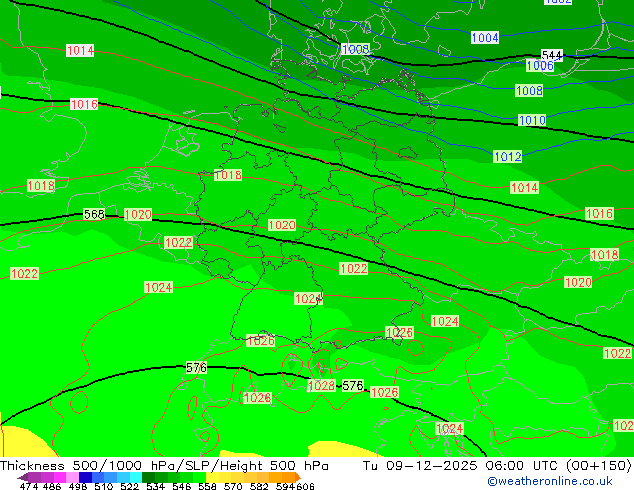The width and height of the screenshot is (634, 490).
Task: Click the legend value 570
Action: click(x=233, y=486)
